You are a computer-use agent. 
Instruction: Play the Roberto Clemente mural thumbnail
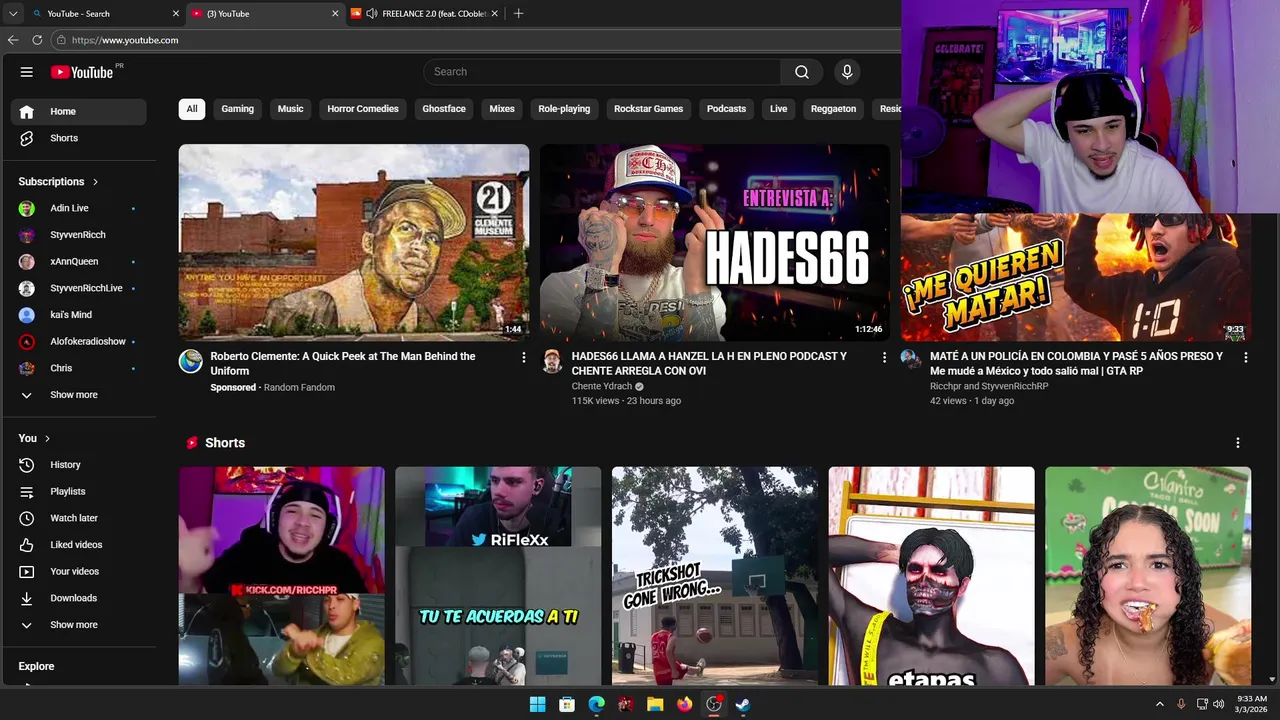354,242
